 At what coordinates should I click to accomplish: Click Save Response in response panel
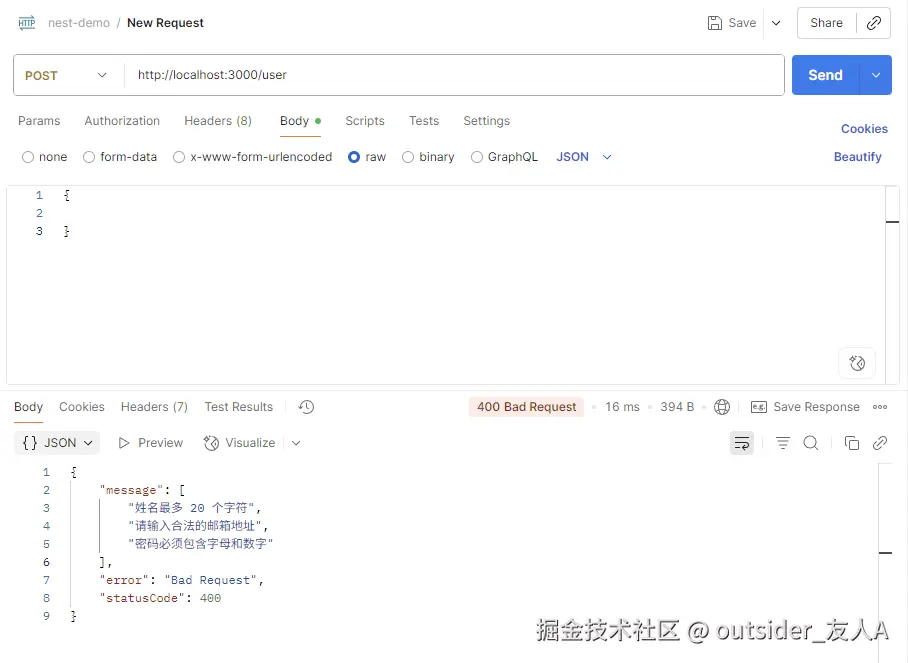point(815,407)
